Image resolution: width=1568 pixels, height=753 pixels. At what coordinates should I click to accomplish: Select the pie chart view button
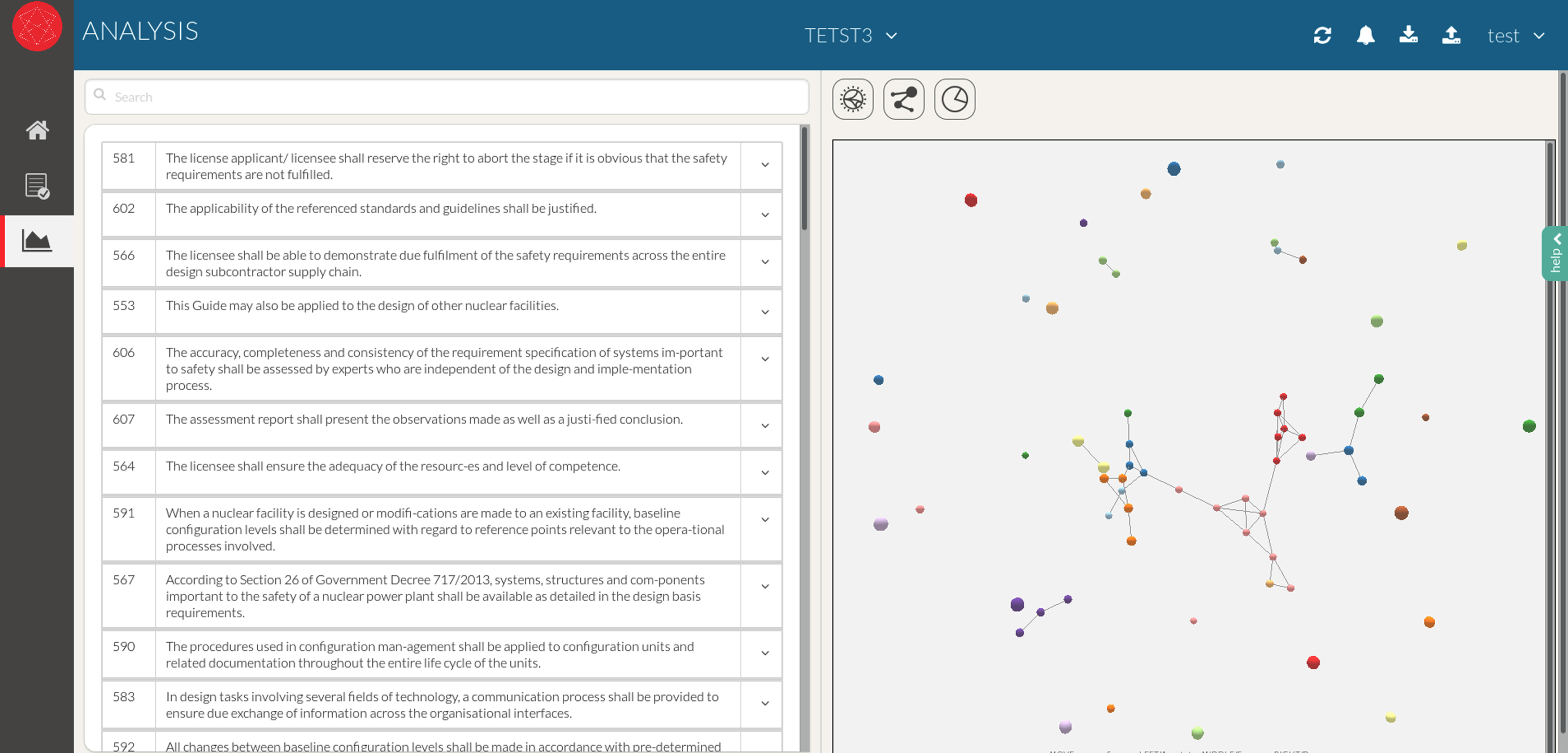(x=954, y=99)
